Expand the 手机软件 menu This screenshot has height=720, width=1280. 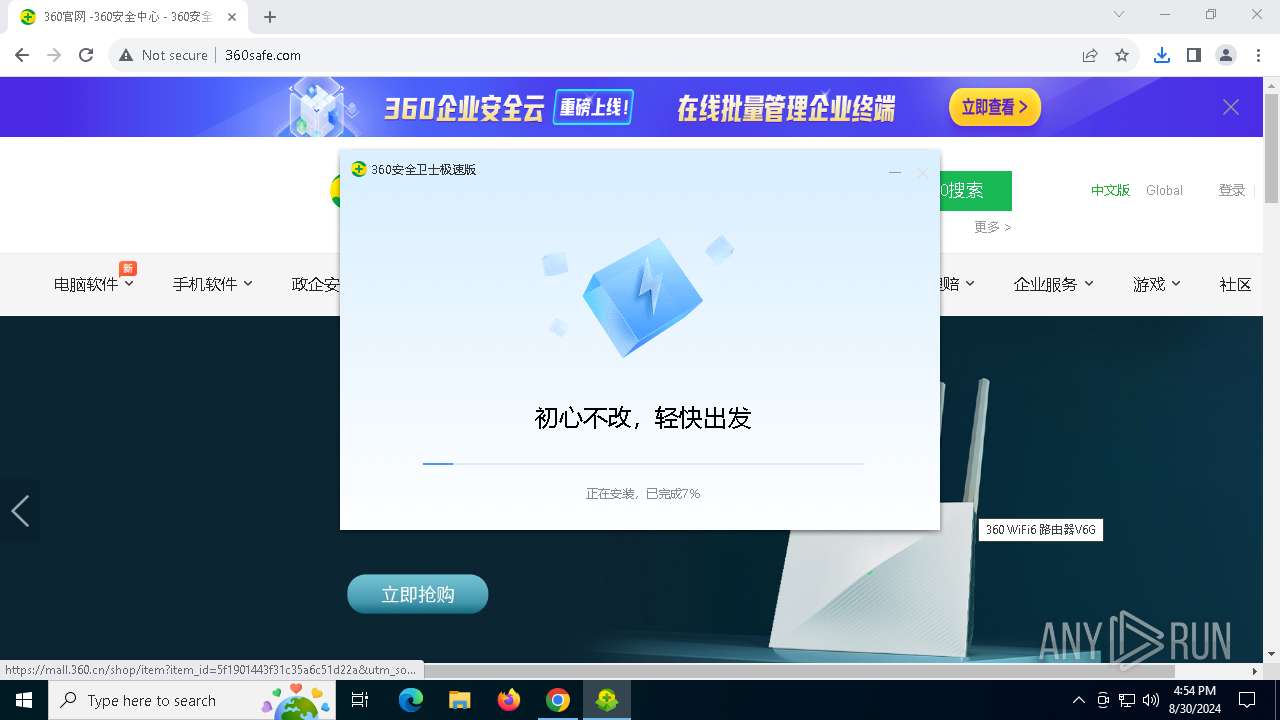click(212, 284)
